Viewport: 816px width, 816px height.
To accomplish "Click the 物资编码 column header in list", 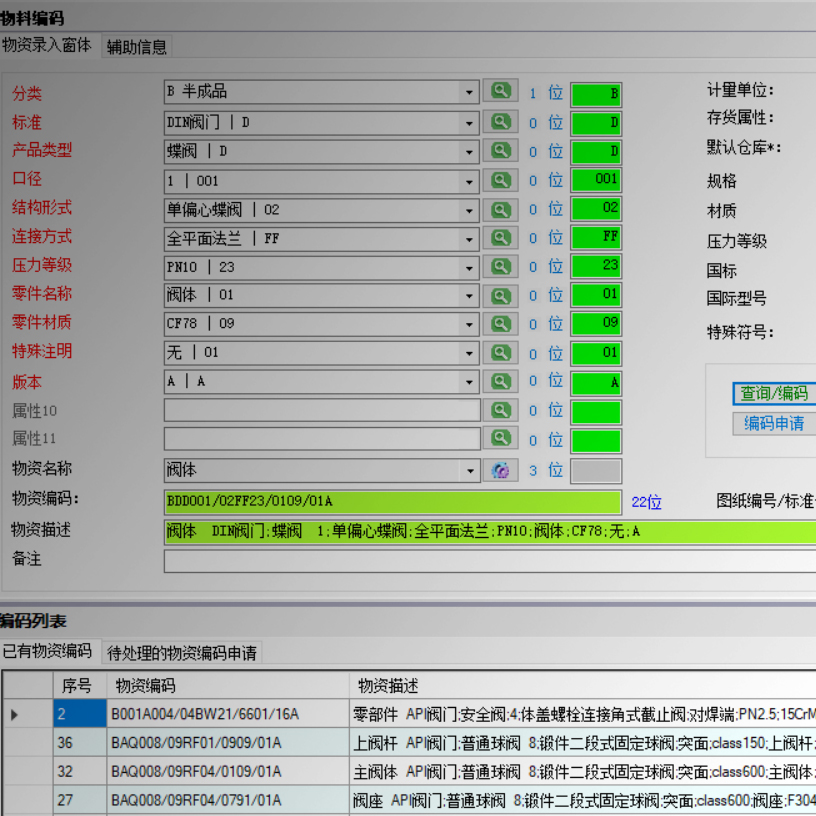I will click(x=146, y=686).
